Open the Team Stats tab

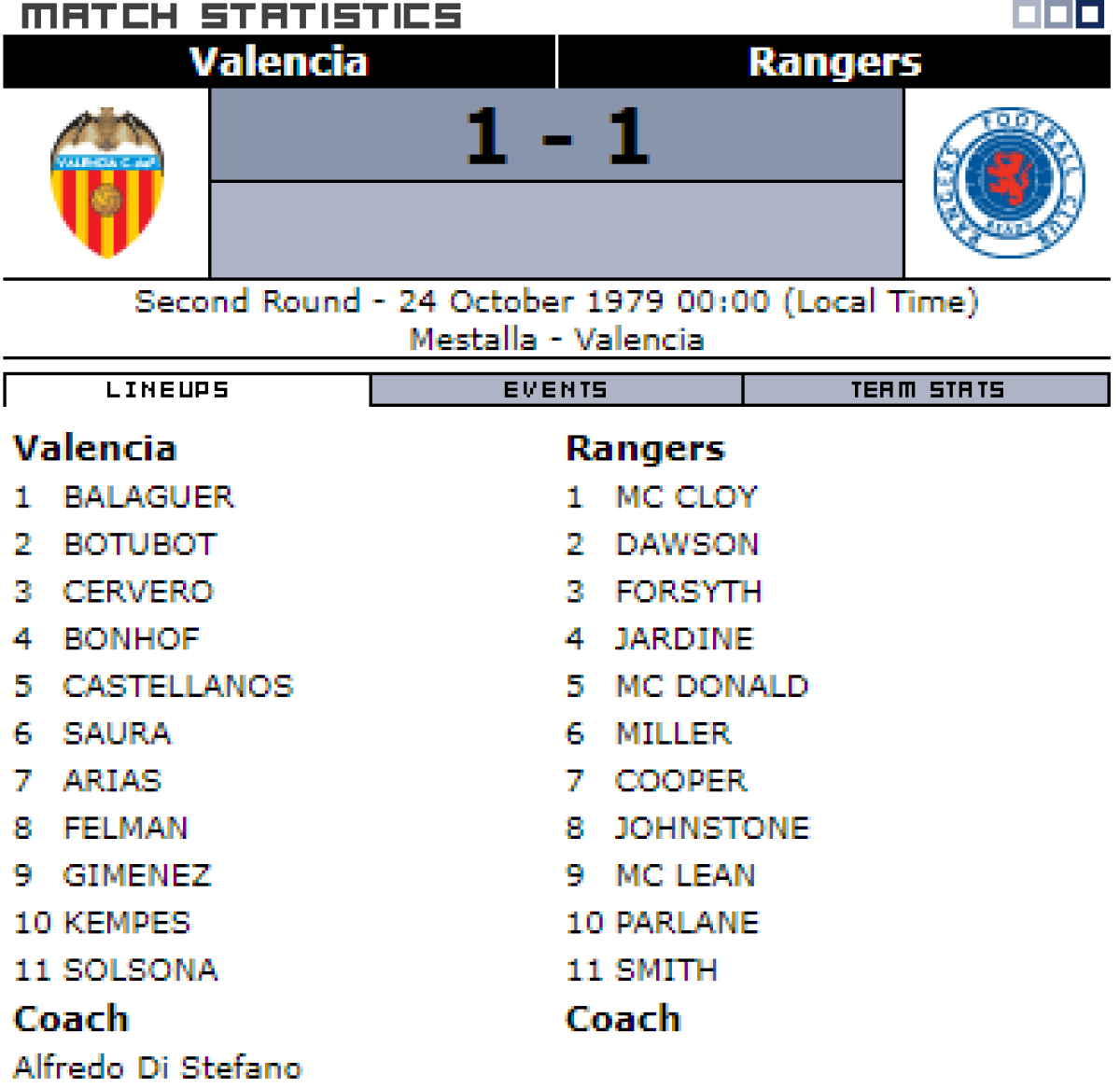926,390
